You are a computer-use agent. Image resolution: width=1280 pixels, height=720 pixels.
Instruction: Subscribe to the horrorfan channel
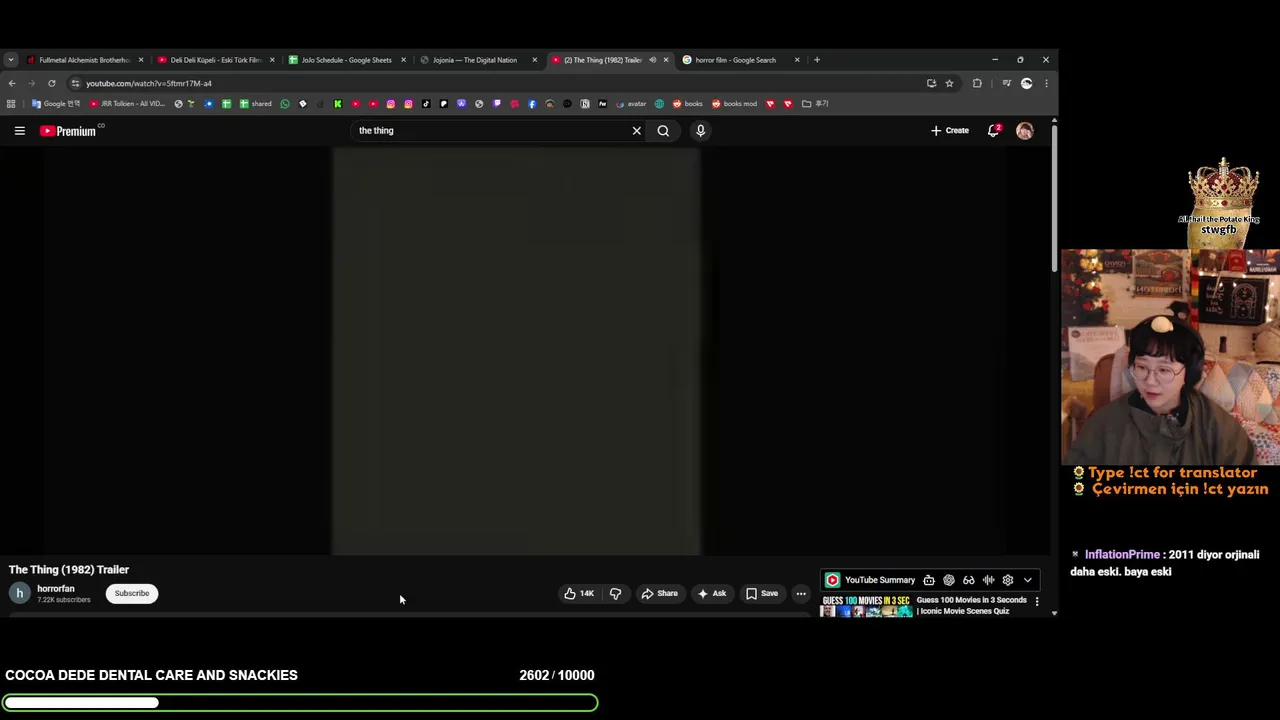(x=131, y=594)
